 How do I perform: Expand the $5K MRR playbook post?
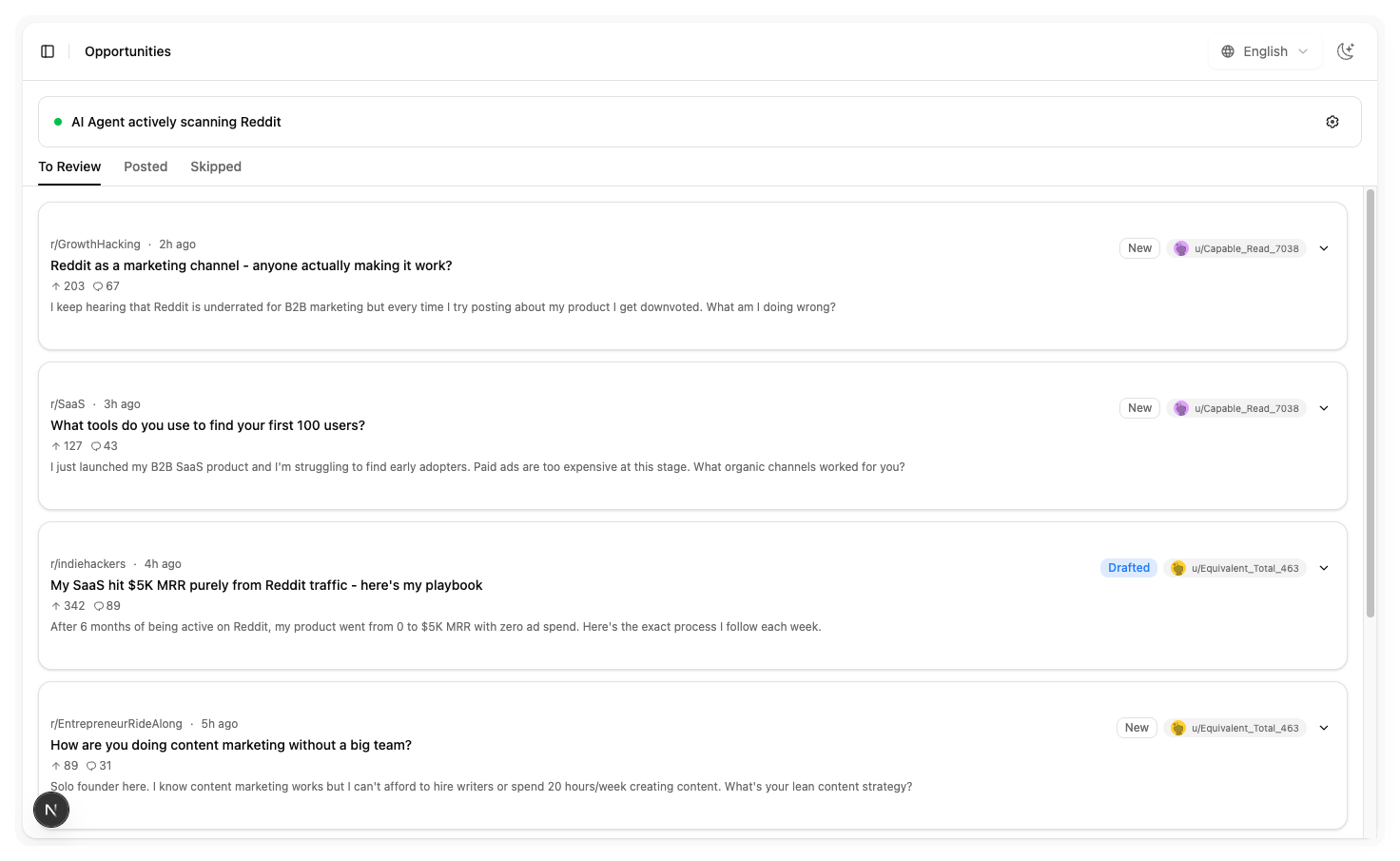(1324, 568)
